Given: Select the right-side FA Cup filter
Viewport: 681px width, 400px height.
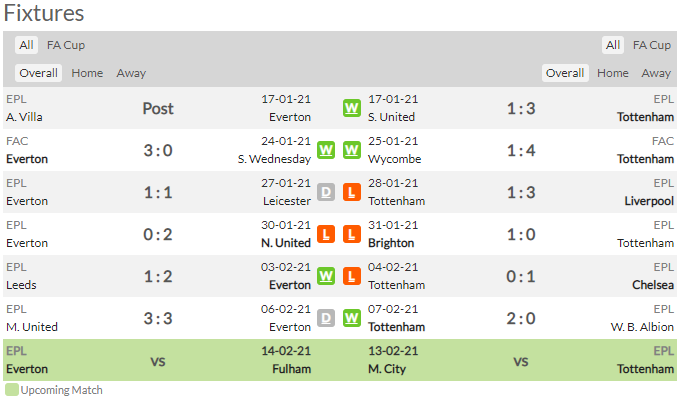Looking at the screenshot, I should point(651,45).
